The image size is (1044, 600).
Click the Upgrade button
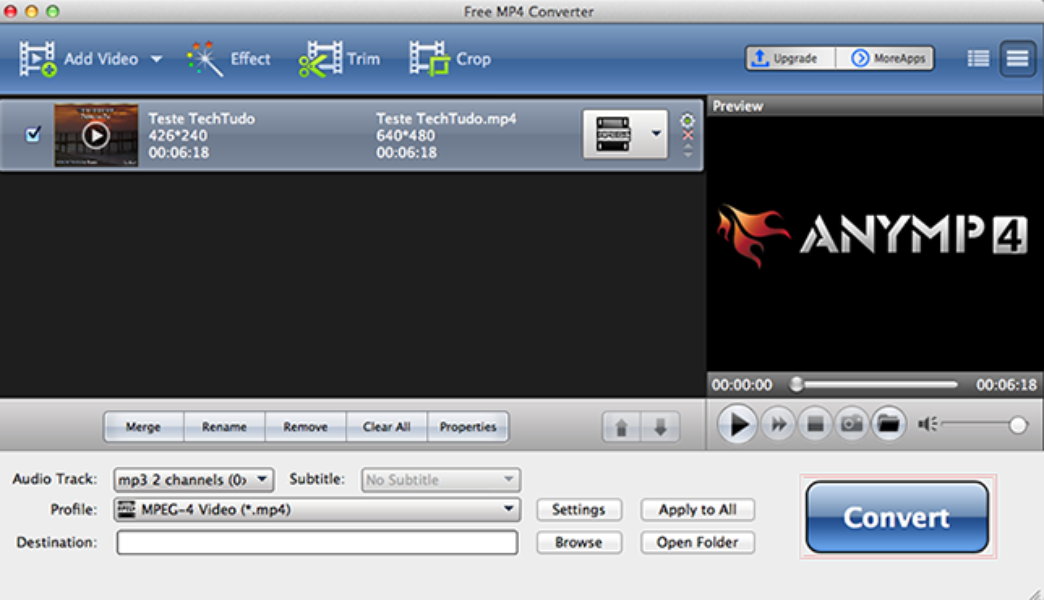point(791,59)
